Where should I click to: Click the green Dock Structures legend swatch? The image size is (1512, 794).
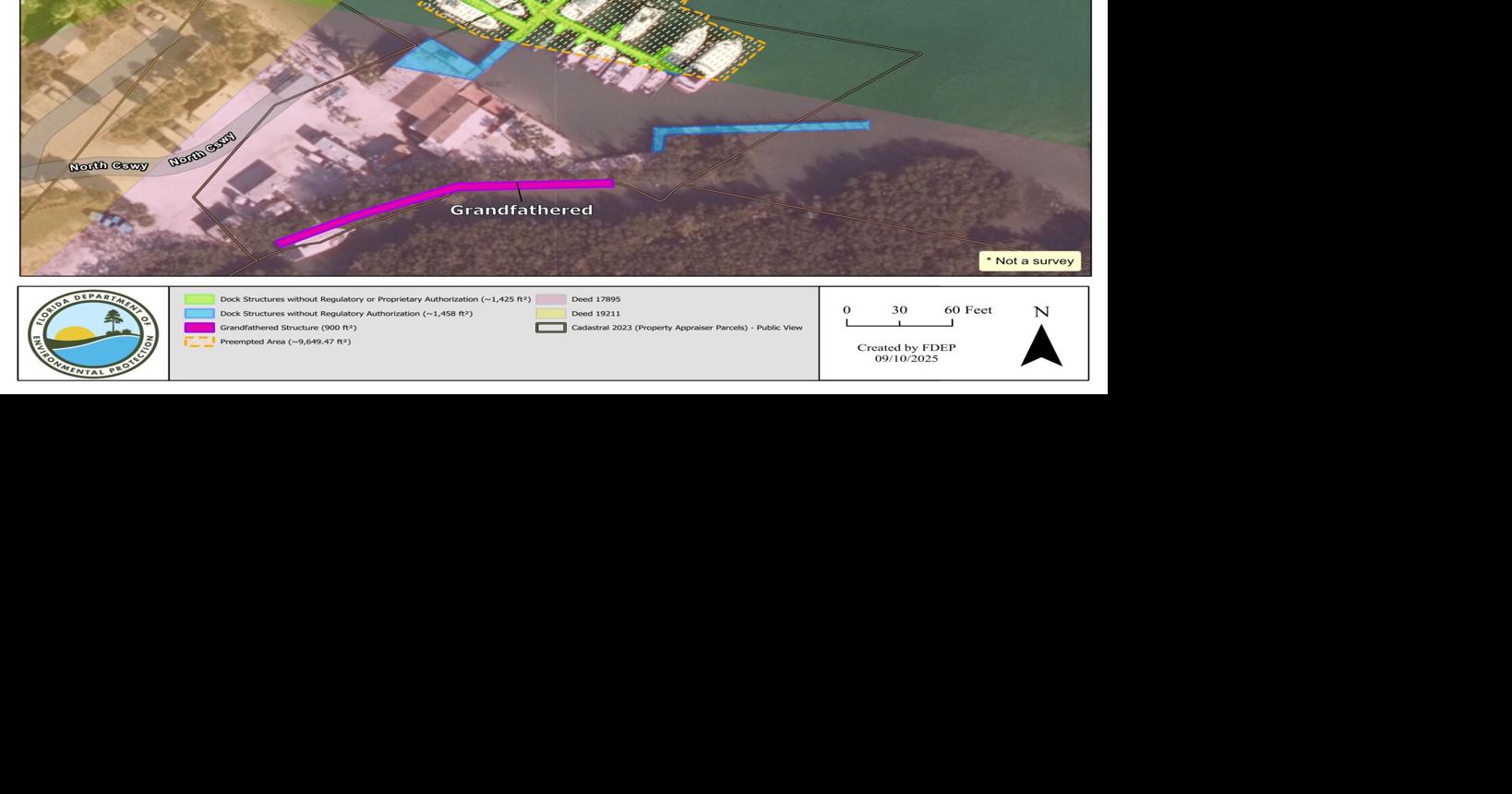pyautogui.click(x=199, y=299)
